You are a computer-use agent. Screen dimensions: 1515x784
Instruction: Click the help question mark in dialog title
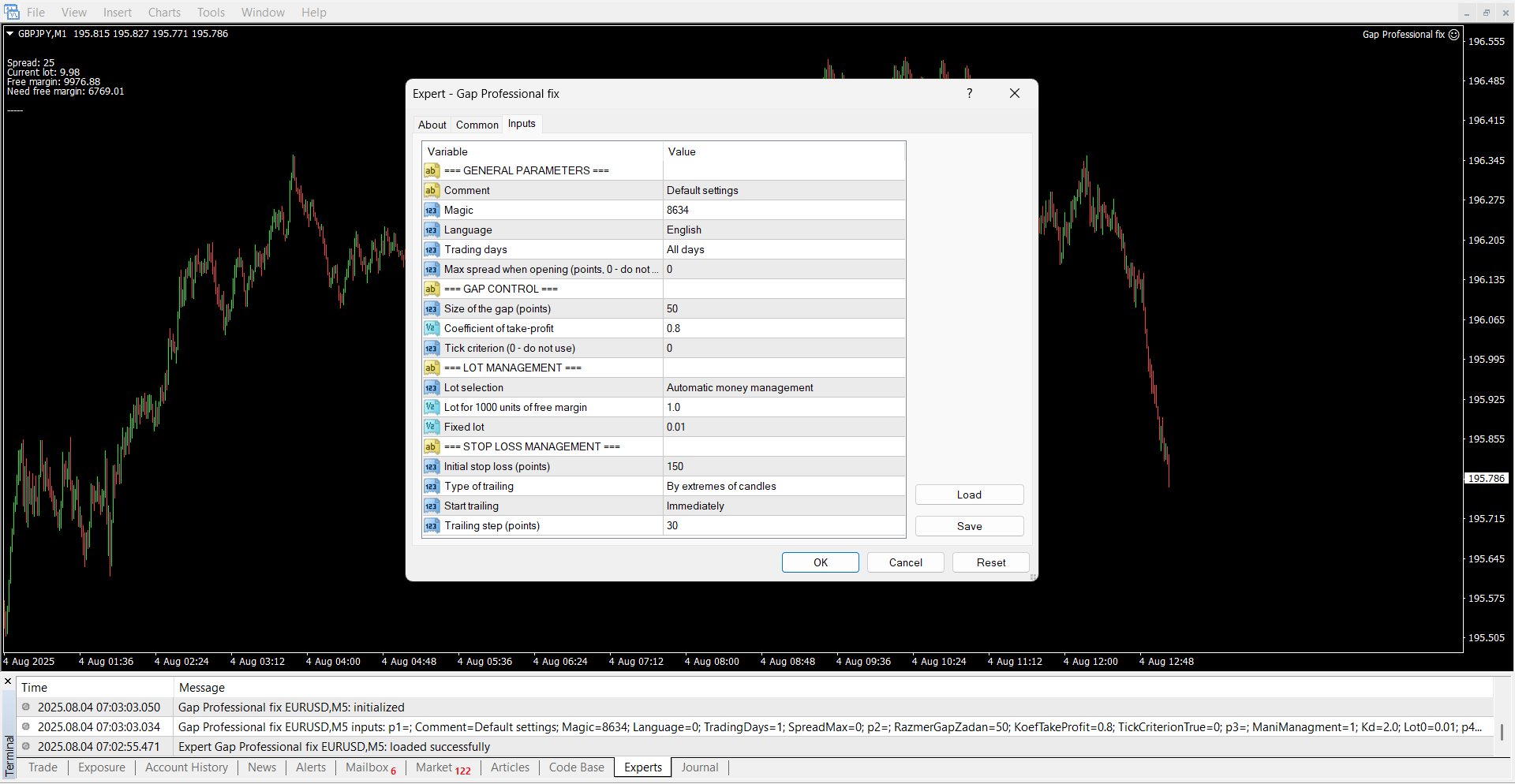pyautogui.click(x=969, y=94)
